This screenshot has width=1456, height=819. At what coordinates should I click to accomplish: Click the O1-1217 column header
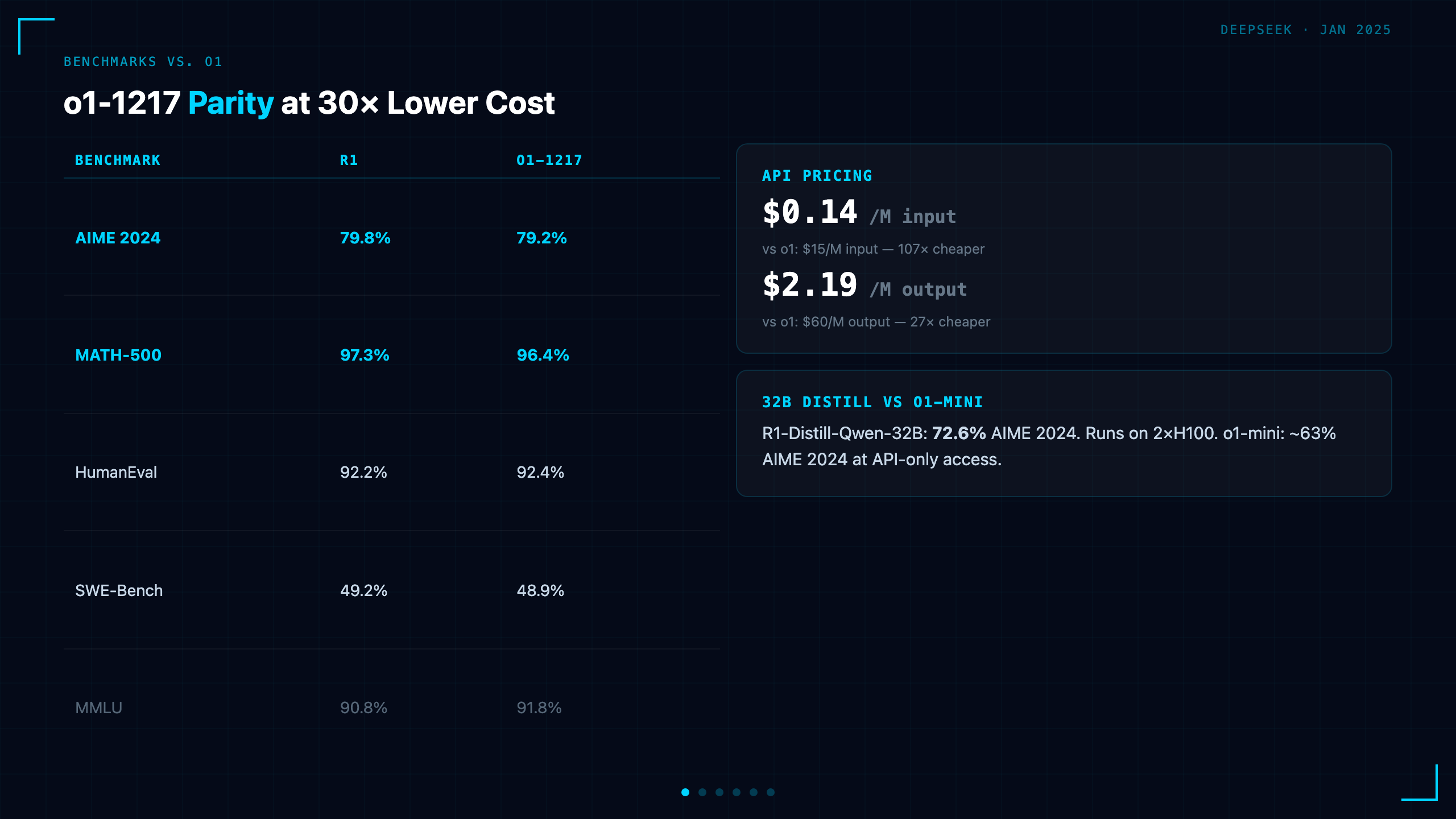(549, 160)
